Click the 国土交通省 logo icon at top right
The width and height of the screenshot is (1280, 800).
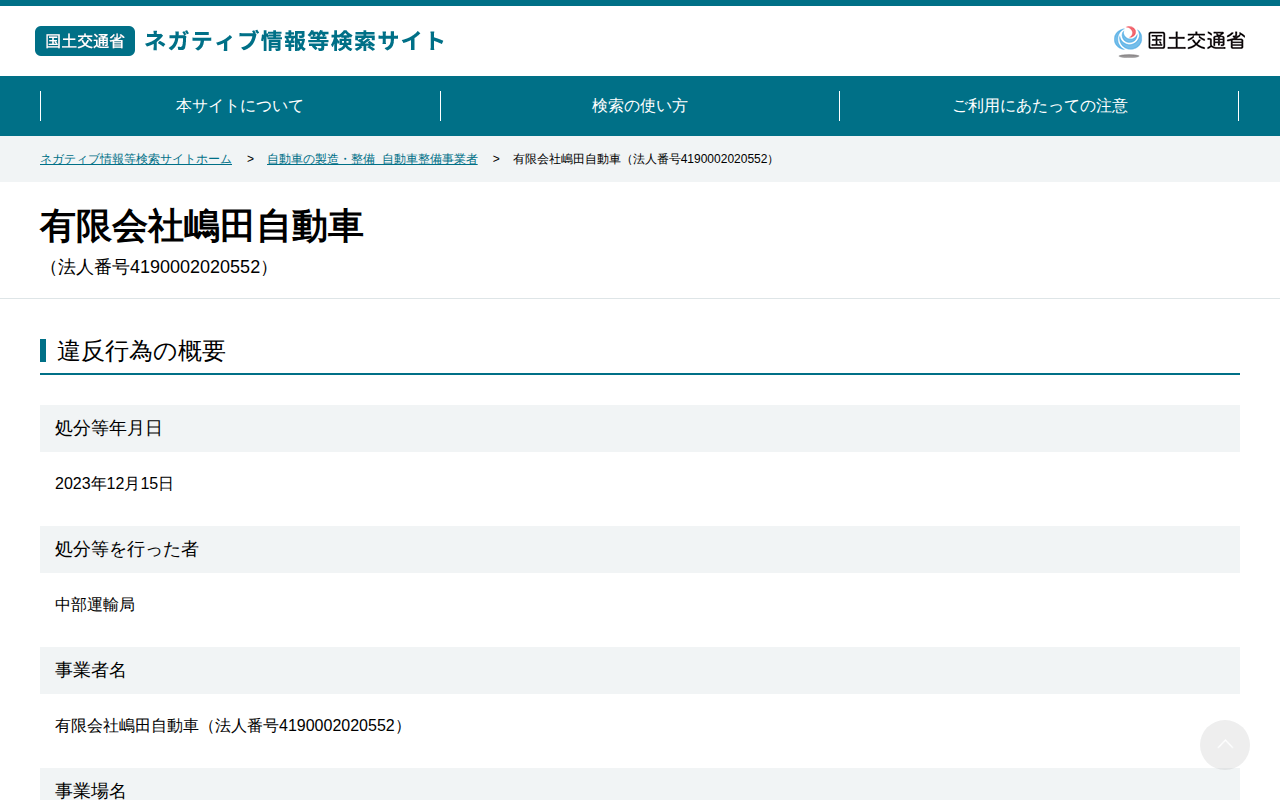point(1179,41)
